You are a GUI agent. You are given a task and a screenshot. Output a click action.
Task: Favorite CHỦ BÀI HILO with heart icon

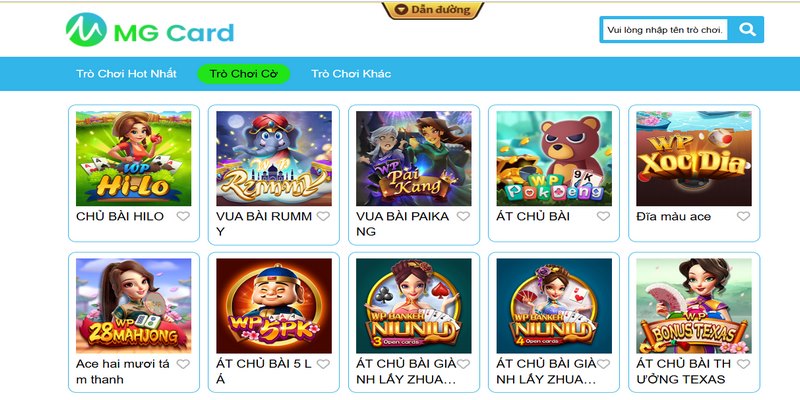[x=183, y=216]
